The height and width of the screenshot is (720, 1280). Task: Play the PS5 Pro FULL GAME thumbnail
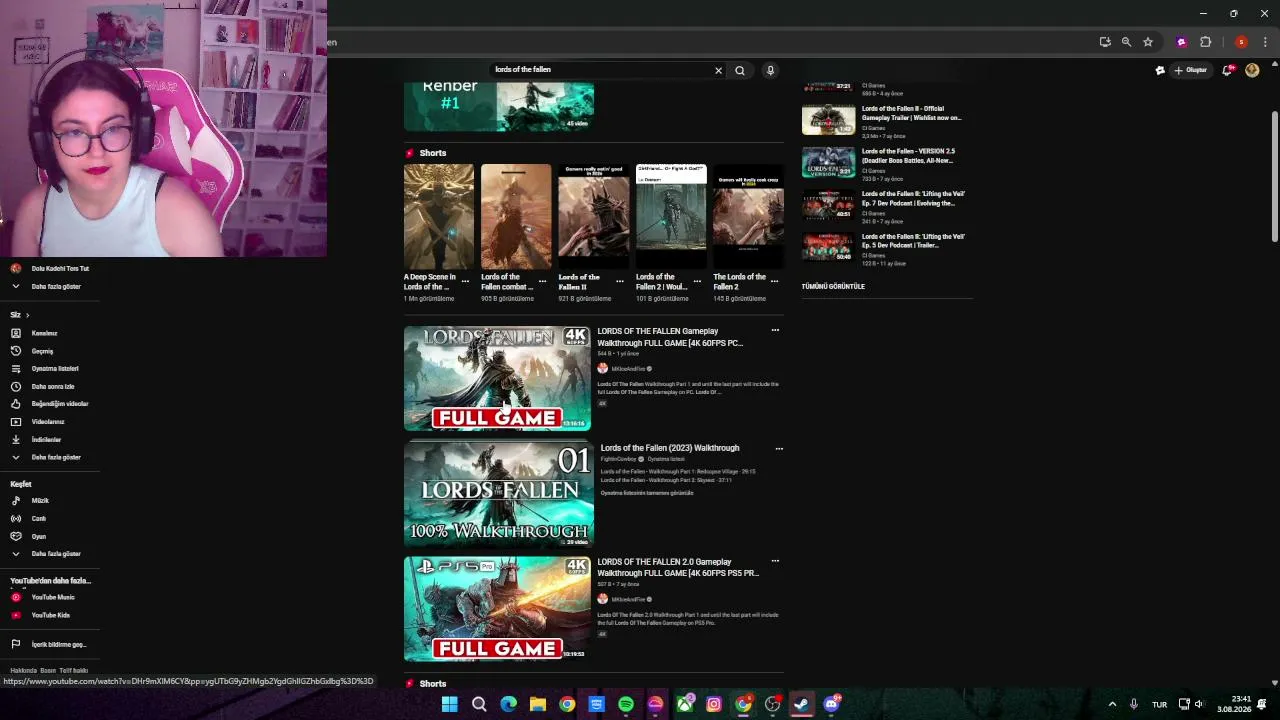(497, 609)
